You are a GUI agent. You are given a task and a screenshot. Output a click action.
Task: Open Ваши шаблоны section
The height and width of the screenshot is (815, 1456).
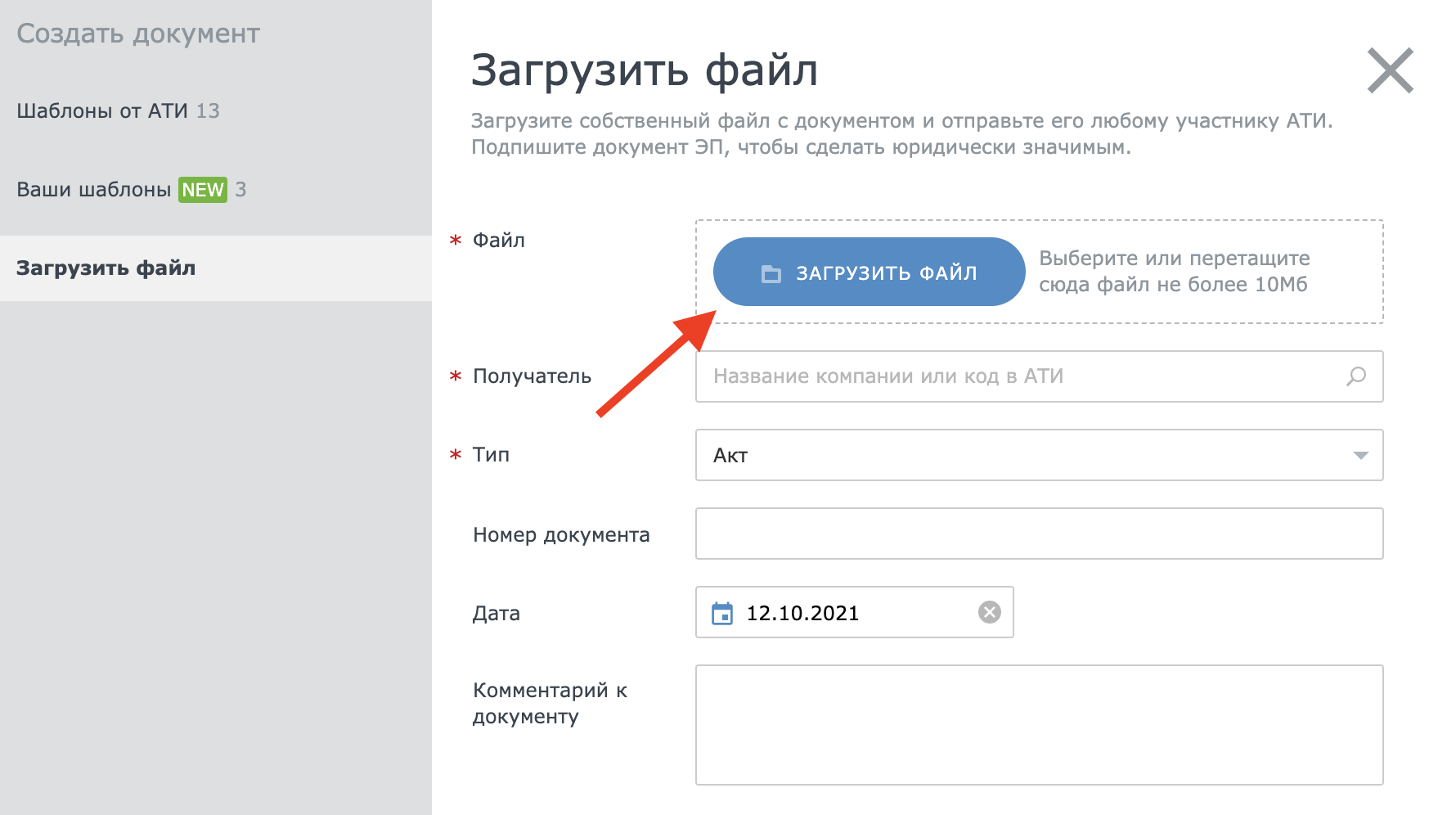pos(131,189)
